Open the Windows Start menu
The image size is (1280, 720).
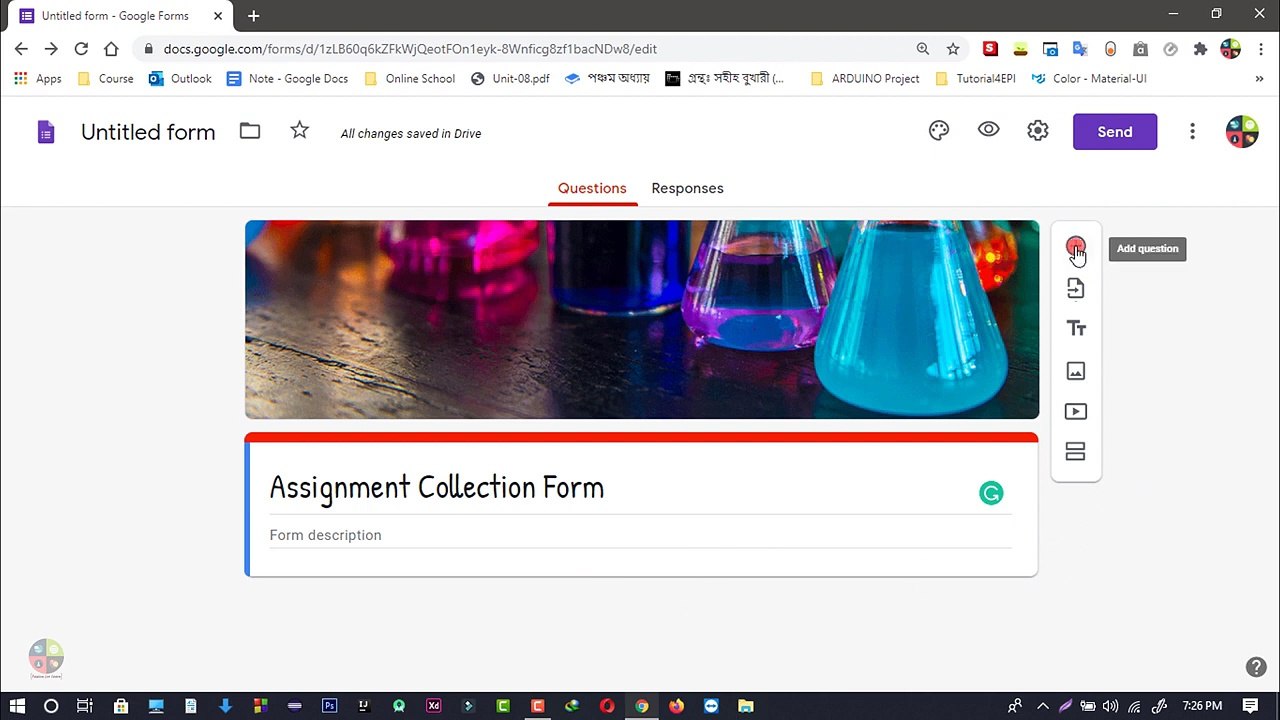(x=17, y=705)
